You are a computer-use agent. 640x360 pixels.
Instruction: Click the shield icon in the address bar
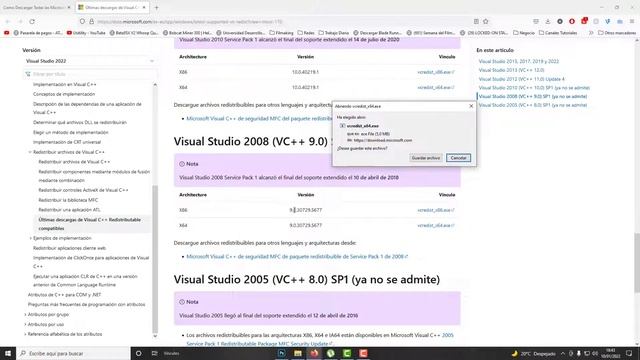coord(82,22)
